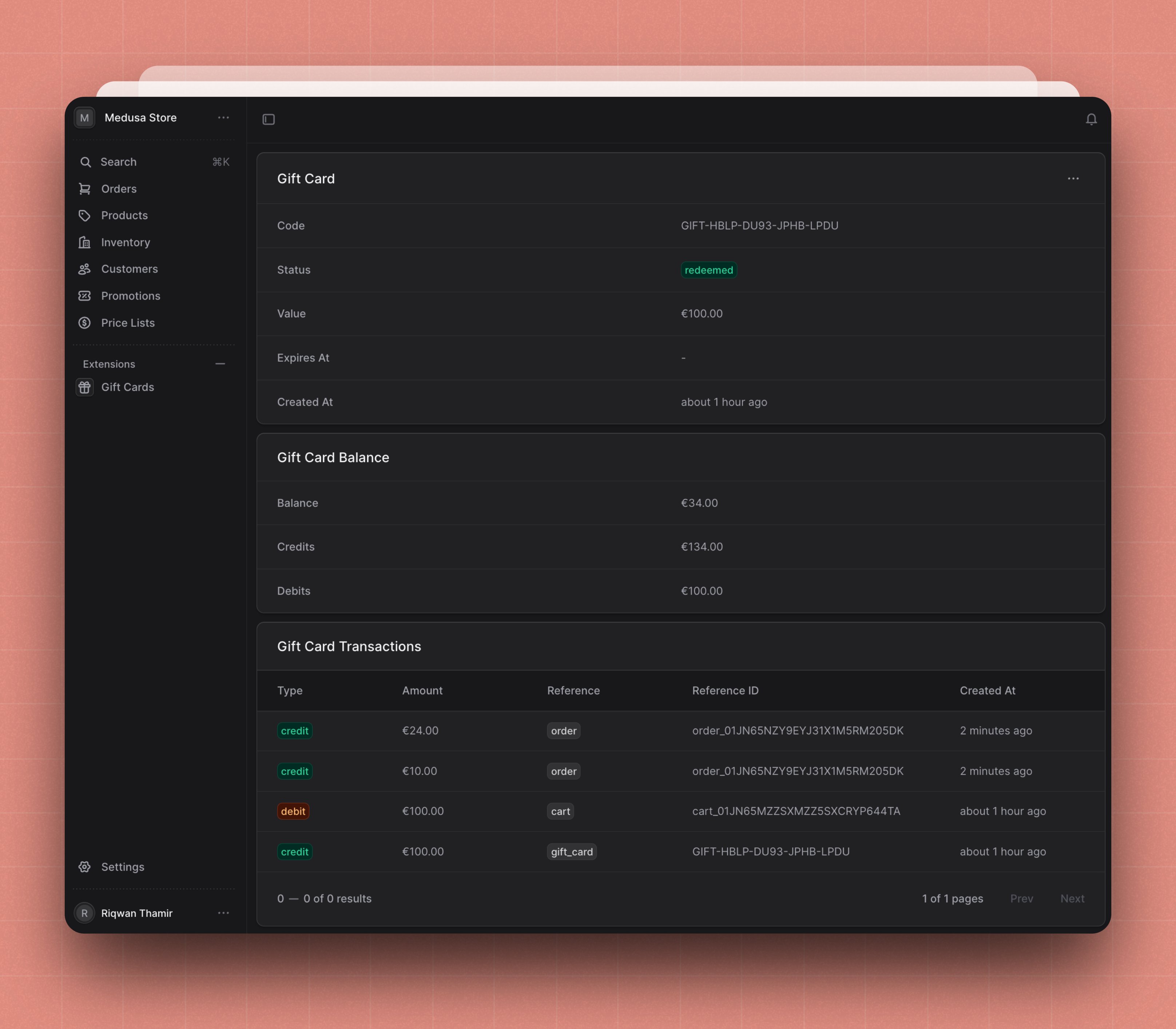Click the Gift Card Transactions heading
The height and width of the screenshot is (1029, 1176).
tap(349, 647)
